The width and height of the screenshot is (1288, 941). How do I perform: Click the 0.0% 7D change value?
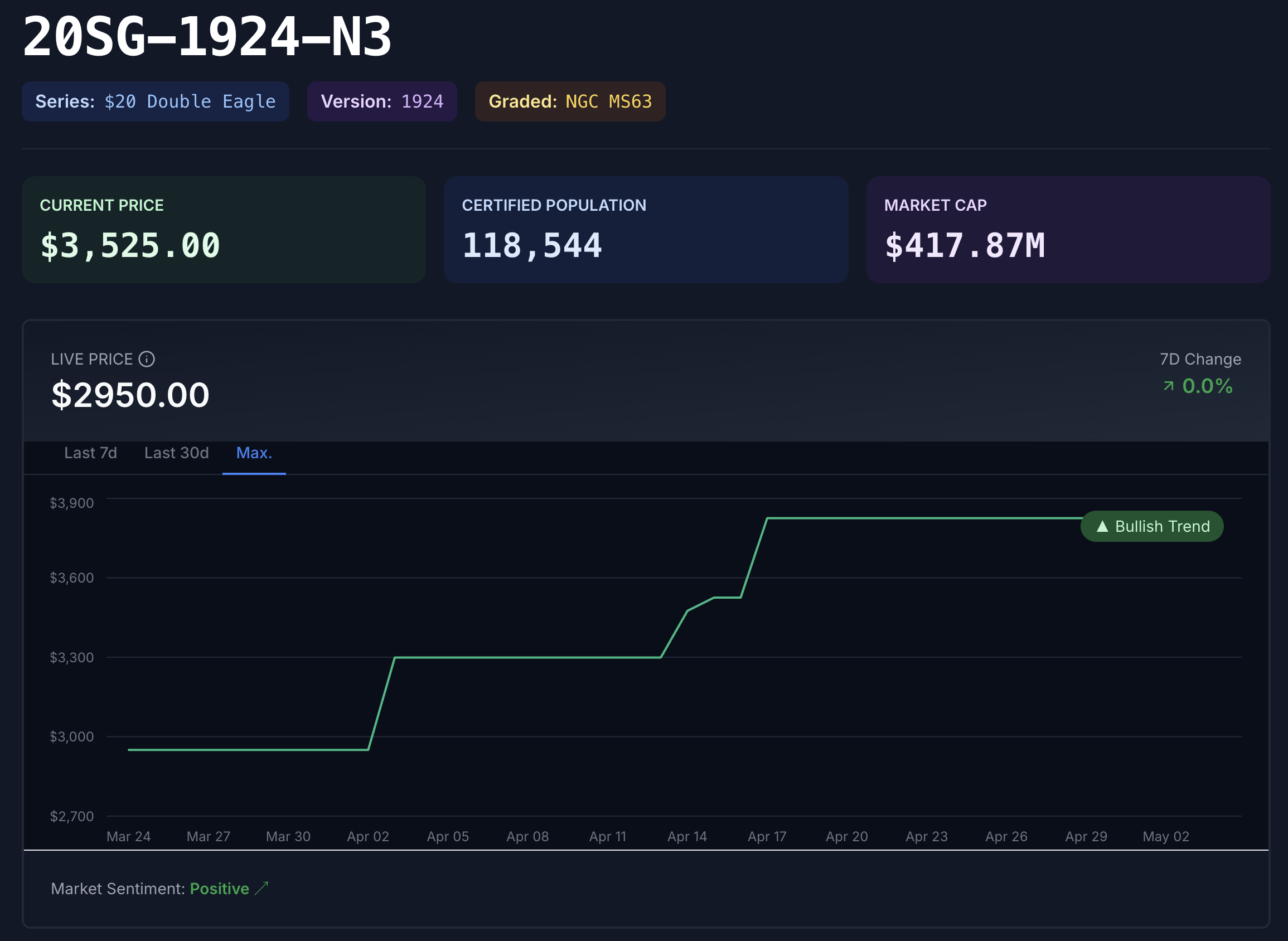pos(1207,386)
